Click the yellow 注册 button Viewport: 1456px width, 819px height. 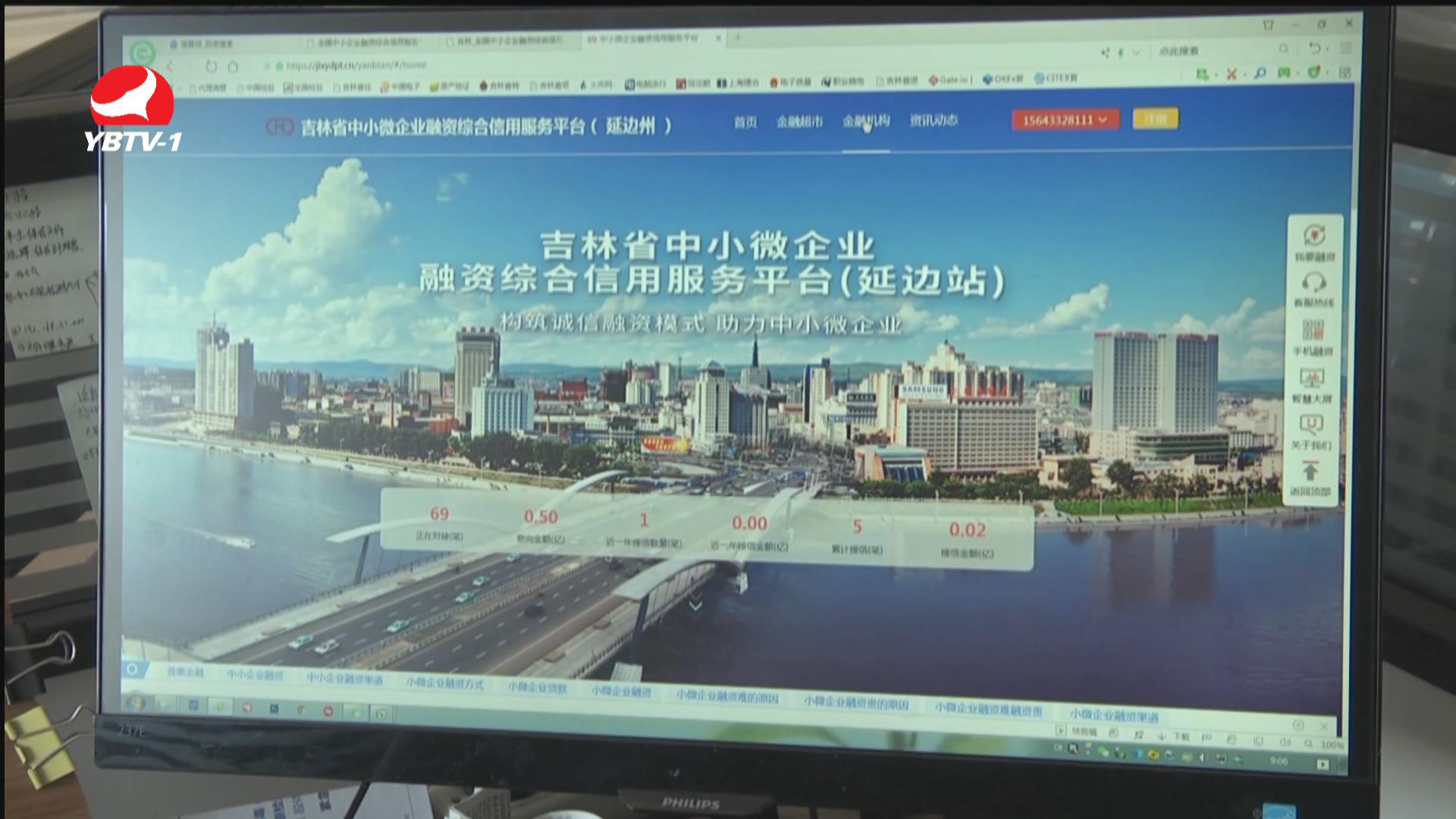(1155, 118)
